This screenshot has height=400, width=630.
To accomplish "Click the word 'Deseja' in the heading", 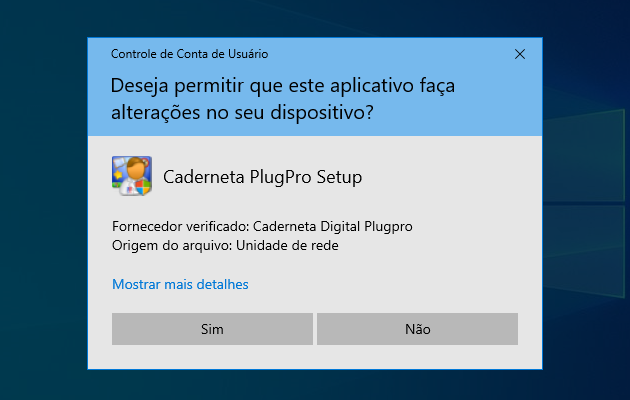I will (140, 86).
